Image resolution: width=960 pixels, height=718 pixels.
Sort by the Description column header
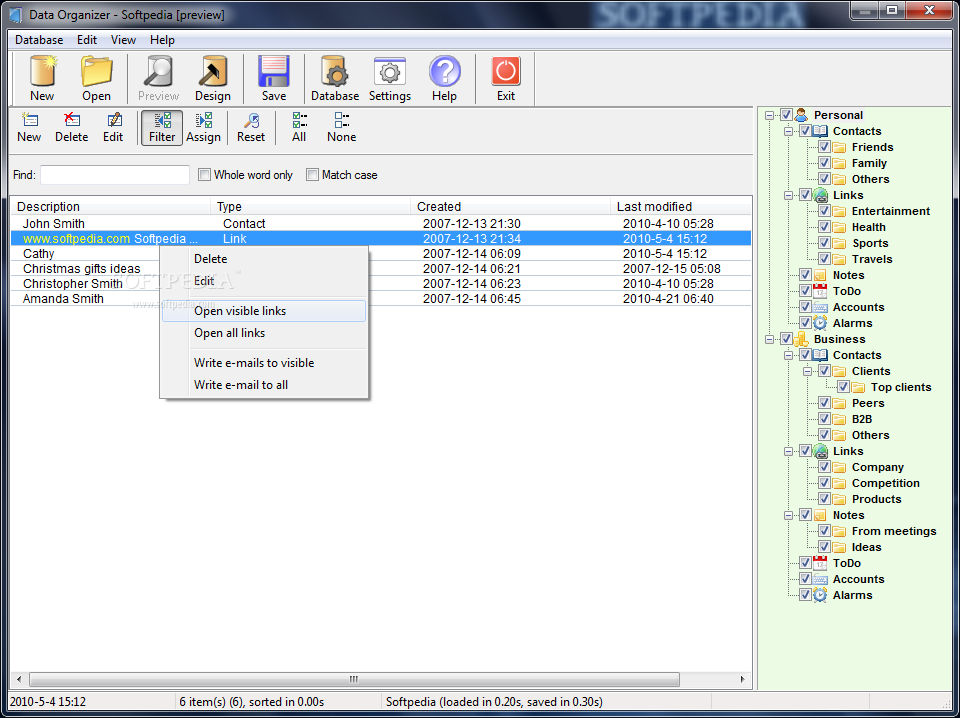tap(110, 206)
